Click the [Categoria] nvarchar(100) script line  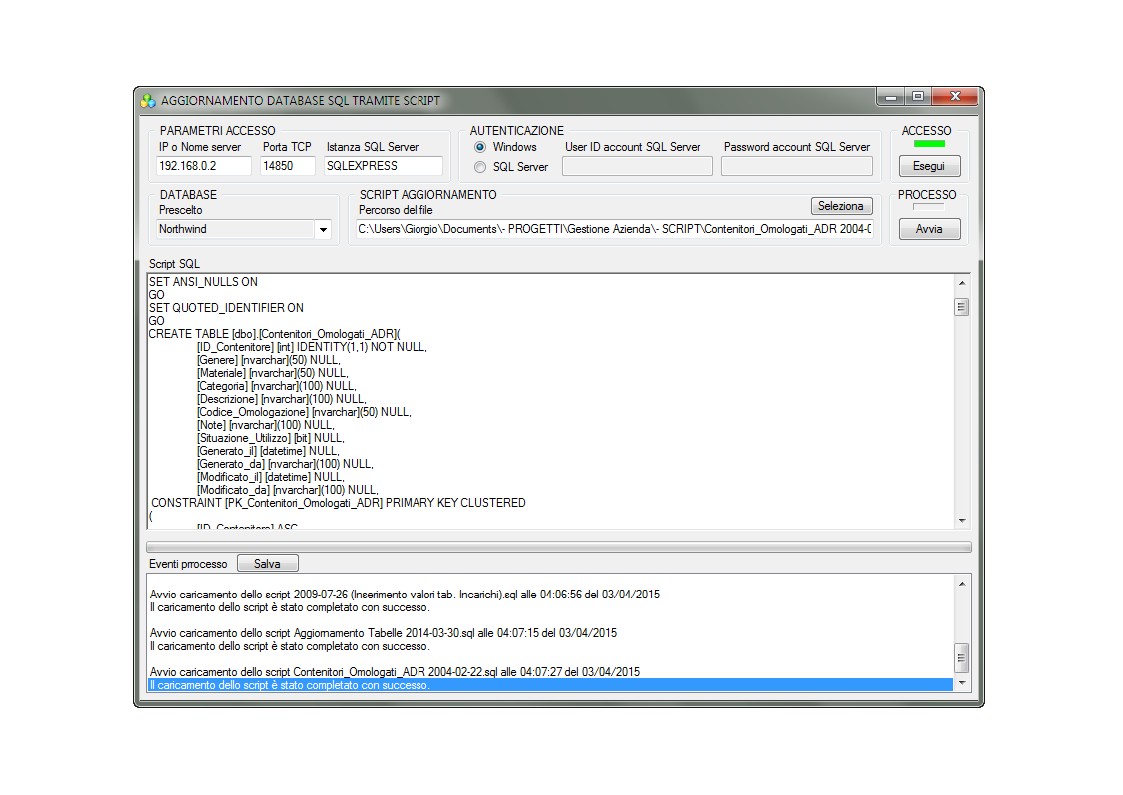coord(276,386)
